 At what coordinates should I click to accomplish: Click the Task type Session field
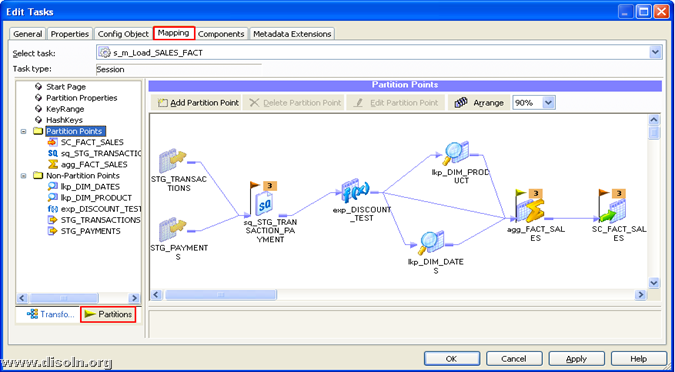pos(179,69)
